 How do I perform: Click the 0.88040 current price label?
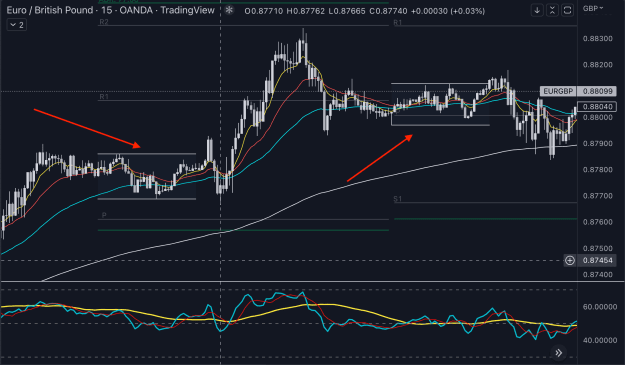(x=597, y=106)
